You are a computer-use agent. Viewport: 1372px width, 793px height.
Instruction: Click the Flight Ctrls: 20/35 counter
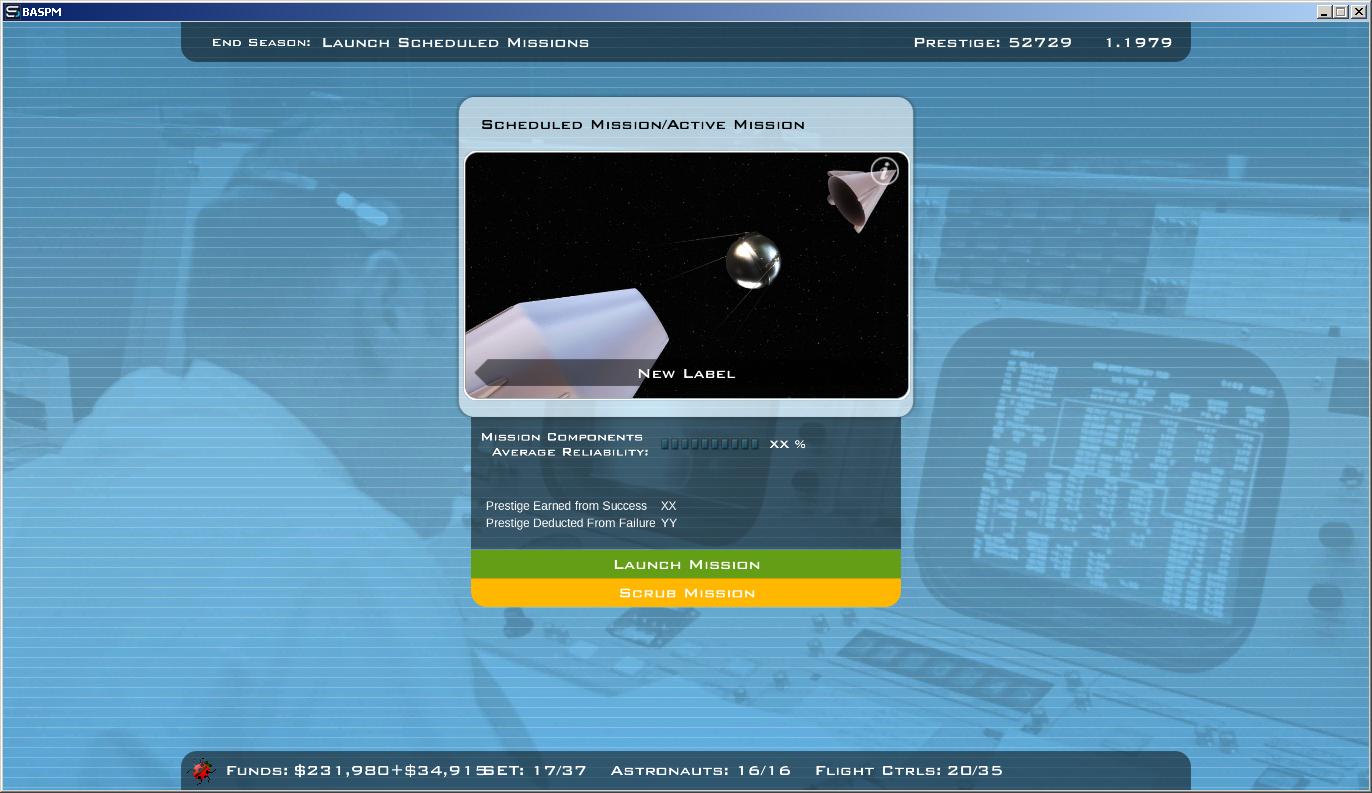909,770
